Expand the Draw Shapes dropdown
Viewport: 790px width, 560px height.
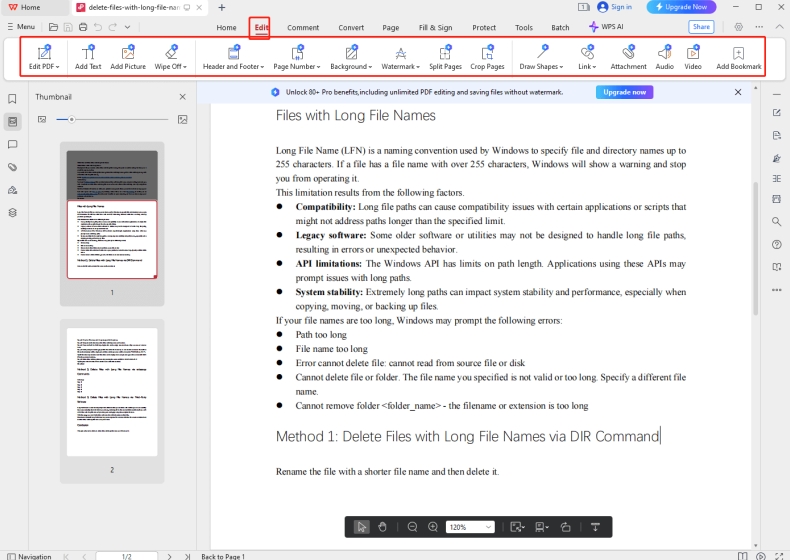543,58
